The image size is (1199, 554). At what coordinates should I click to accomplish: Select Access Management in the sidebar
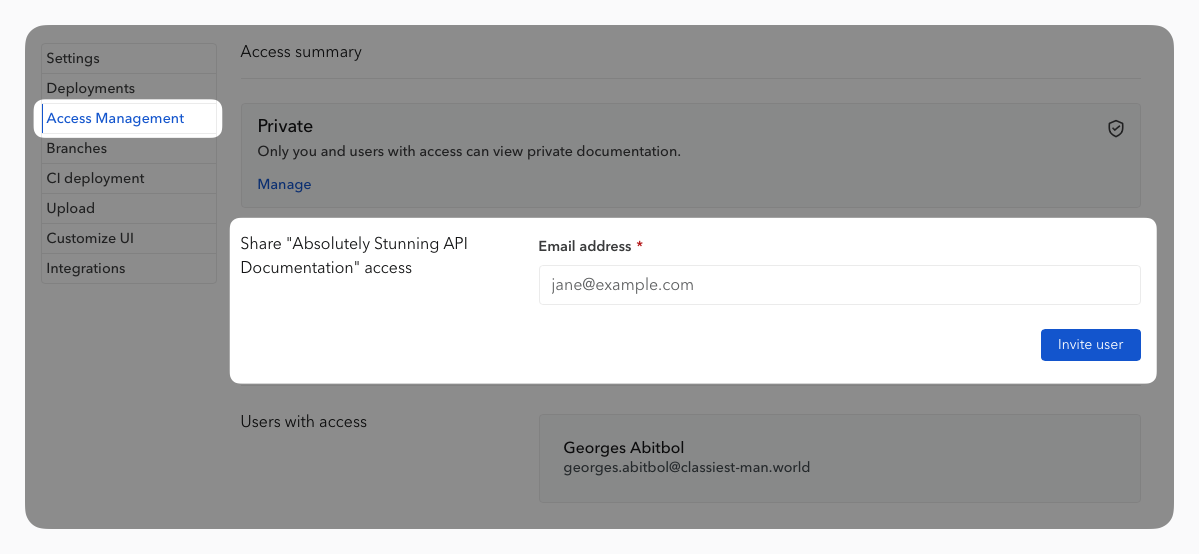point(115,119)
